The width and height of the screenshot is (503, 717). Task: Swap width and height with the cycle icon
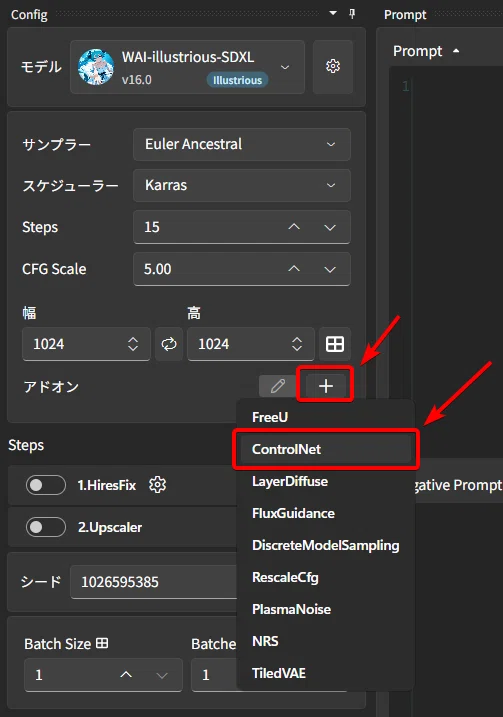(x=169, y=344)
